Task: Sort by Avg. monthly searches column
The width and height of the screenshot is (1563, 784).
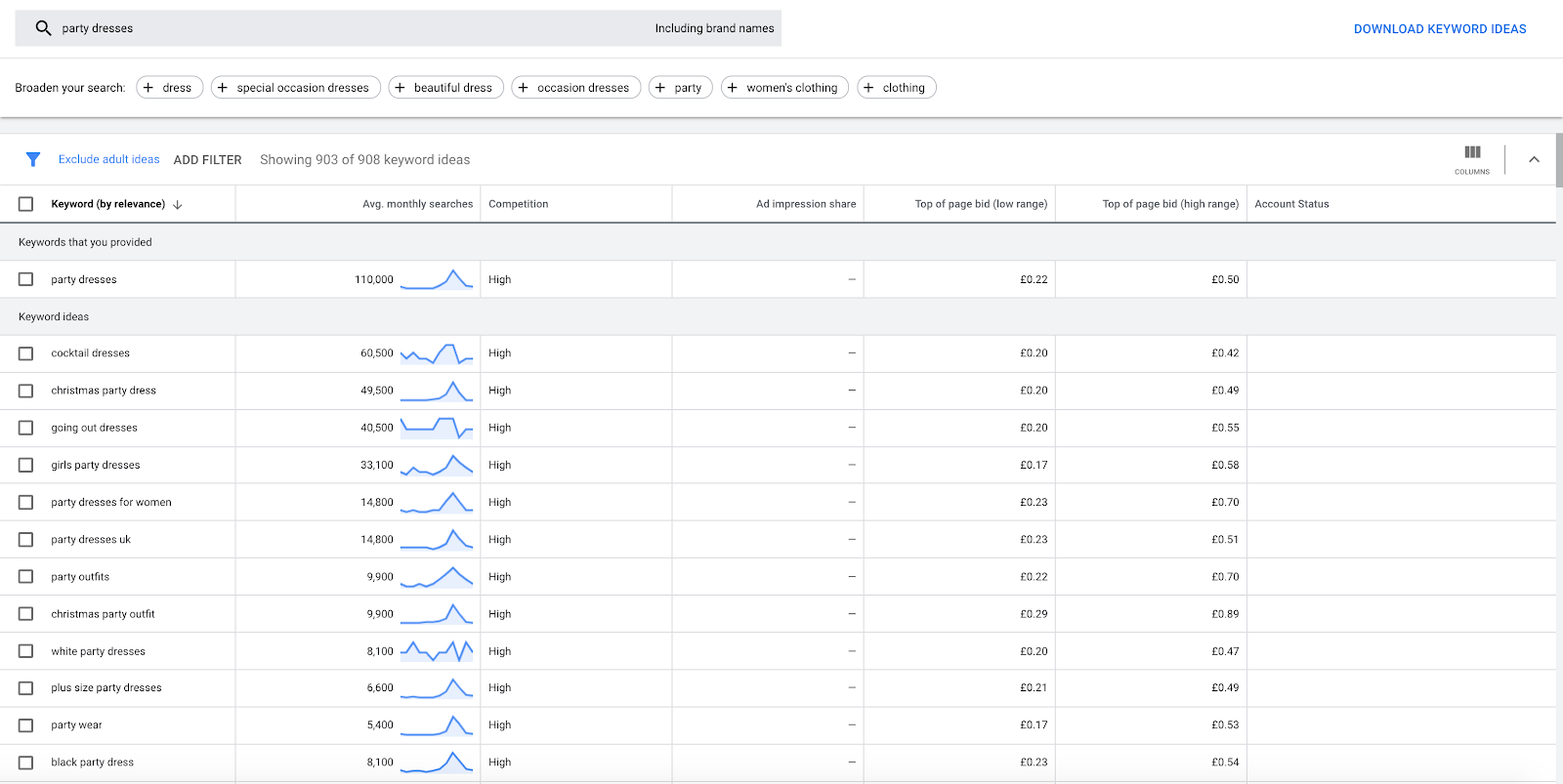Action: 417,204
